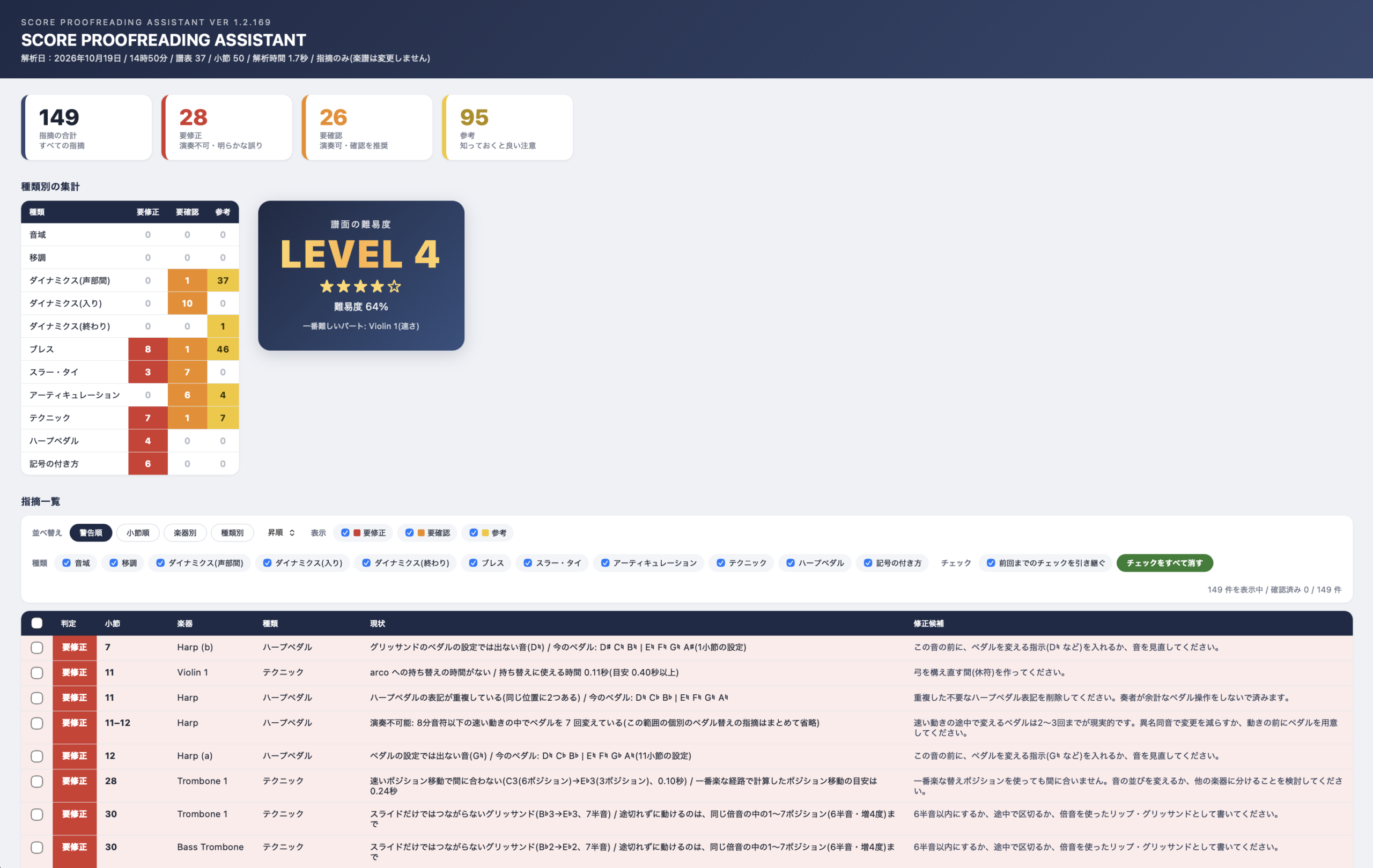Uncheck the ダイナミクス(声部間) filter
1373x868 pixels.
tap(160, 563)
